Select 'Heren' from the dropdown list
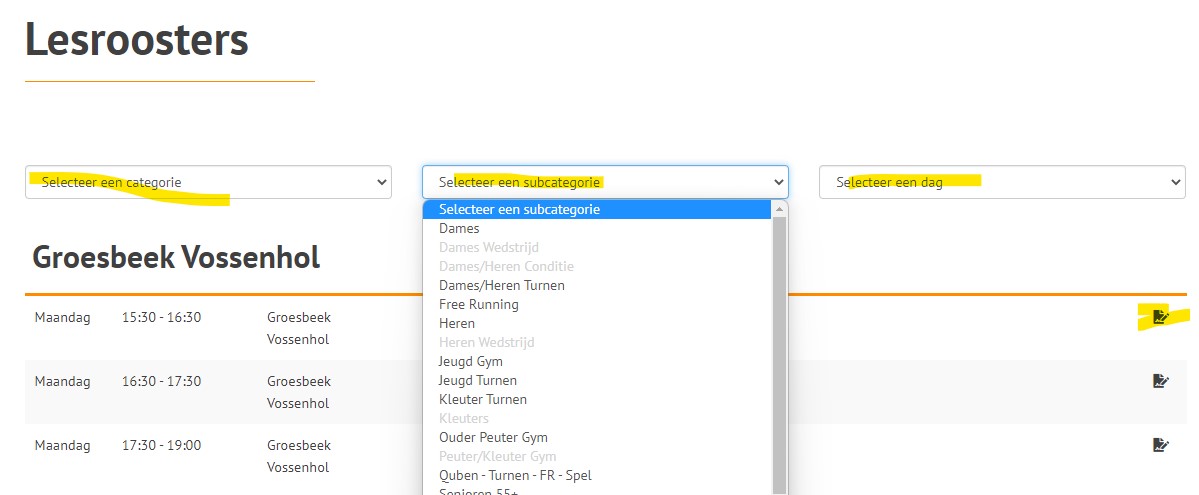1199x495 pixels. [457, 323]
